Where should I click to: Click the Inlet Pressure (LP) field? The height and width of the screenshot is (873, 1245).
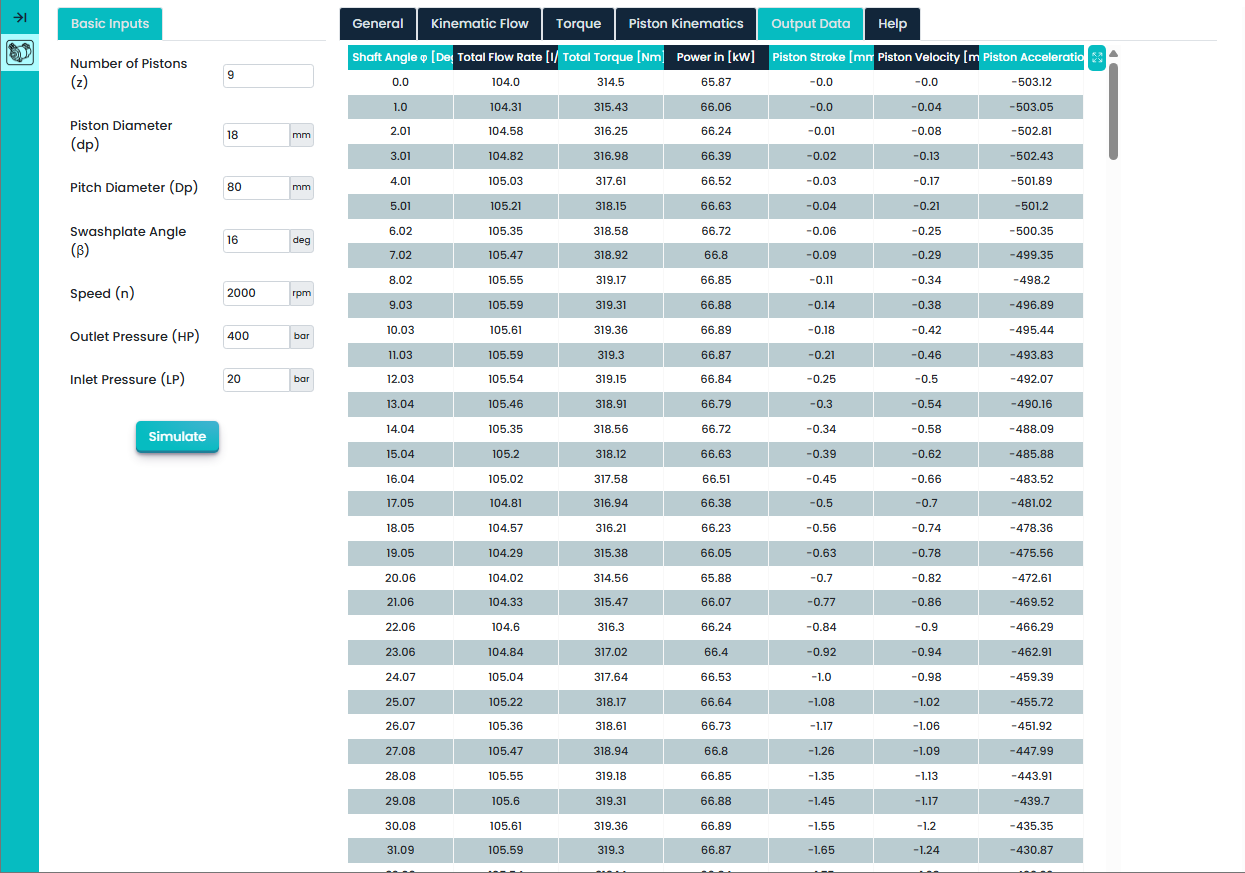(256, 380)
